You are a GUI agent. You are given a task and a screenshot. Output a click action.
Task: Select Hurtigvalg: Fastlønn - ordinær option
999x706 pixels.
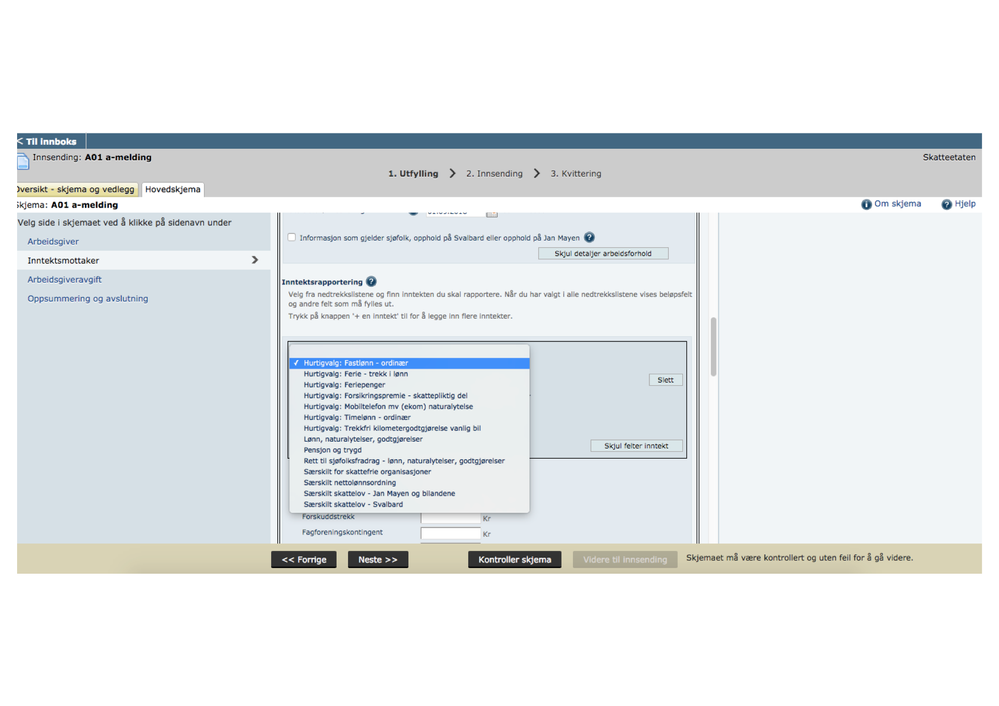tap(409, 363)
